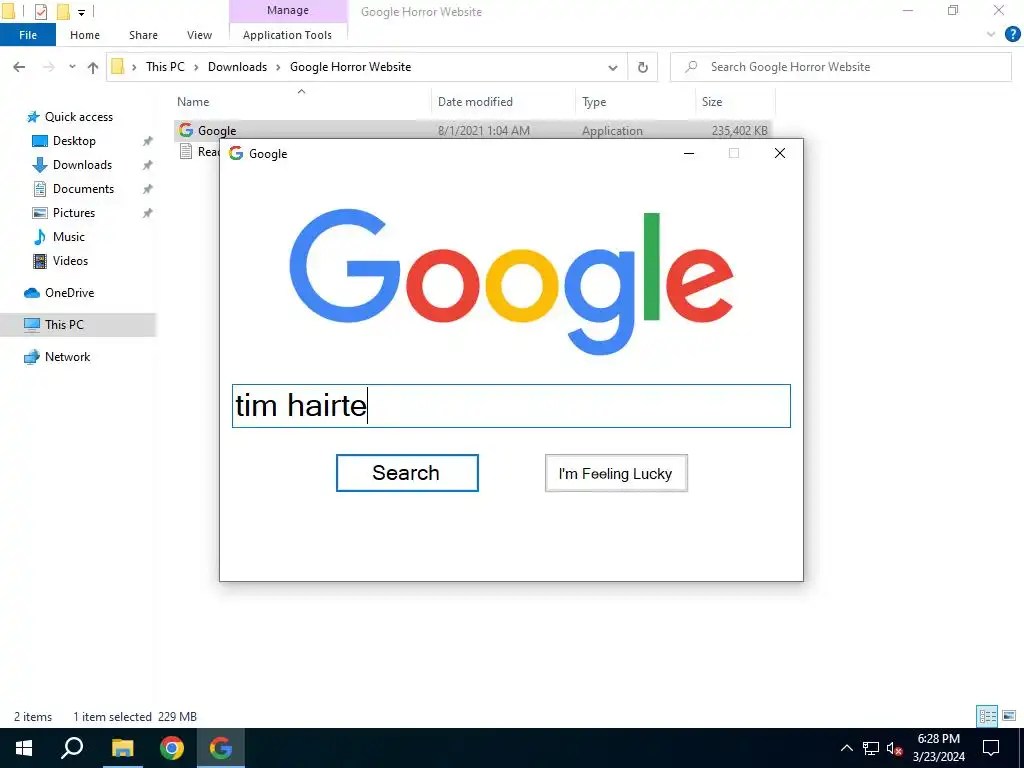Image resolution: width=1024 pixels, height=768 pixels.
Task: Open Videos in the navigation pane
Action: [70, 261]
